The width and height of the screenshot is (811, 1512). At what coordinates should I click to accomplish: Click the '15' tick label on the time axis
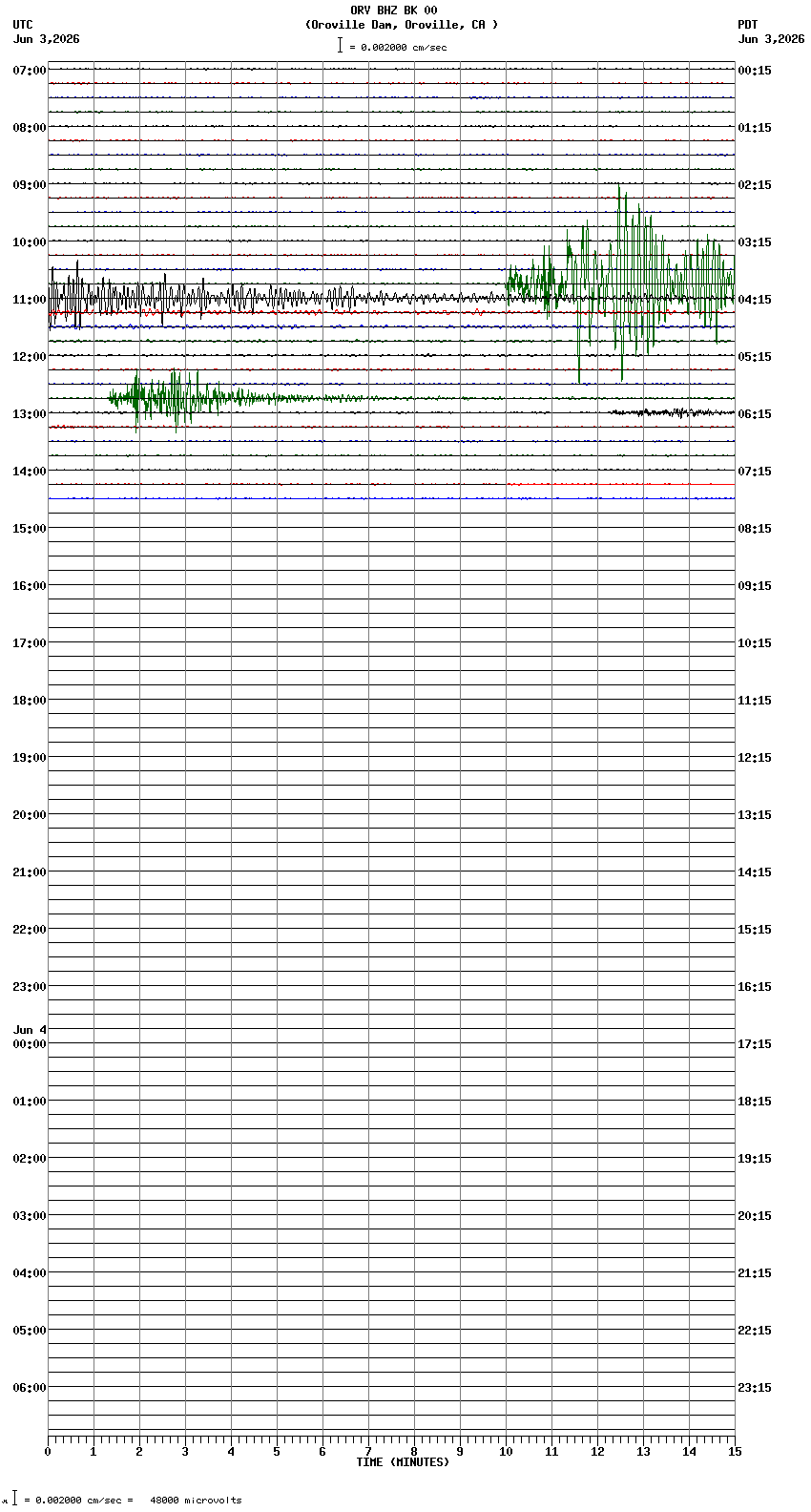[735, 1452]
